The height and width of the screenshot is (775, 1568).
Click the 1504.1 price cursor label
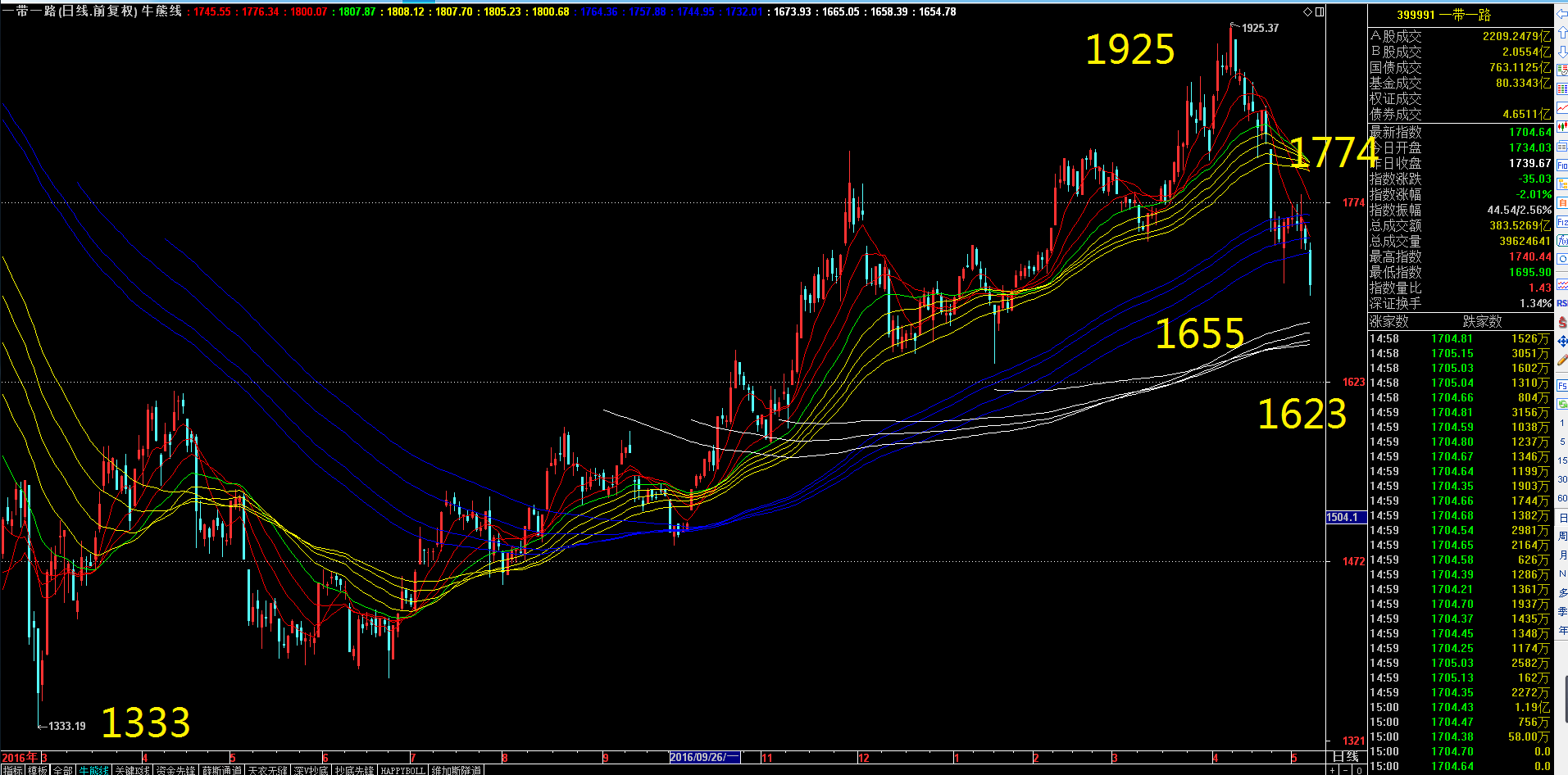(x=1346, y=517)
